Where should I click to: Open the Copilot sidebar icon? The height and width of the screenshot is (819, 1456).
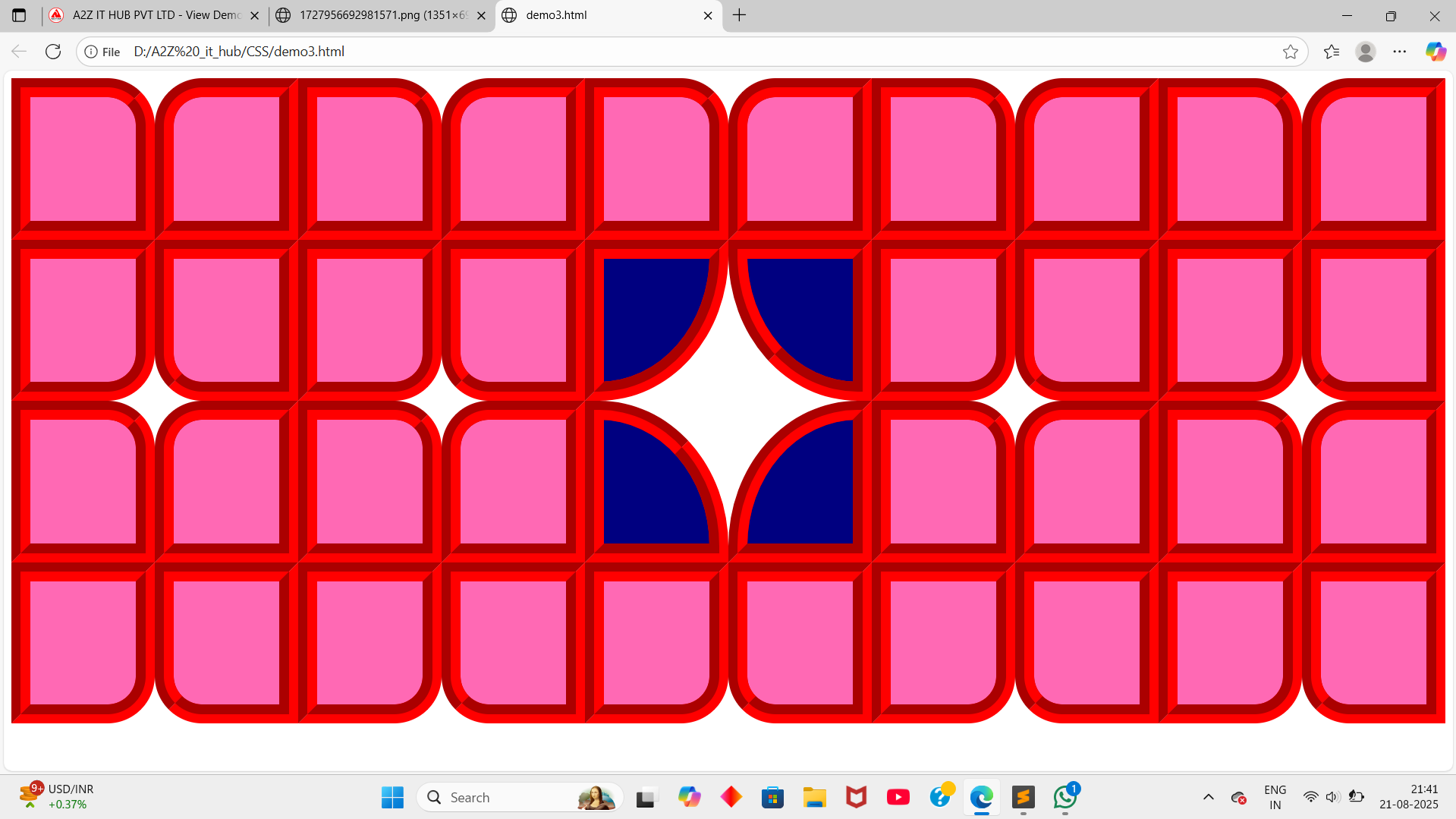[x=1435, y=52]
